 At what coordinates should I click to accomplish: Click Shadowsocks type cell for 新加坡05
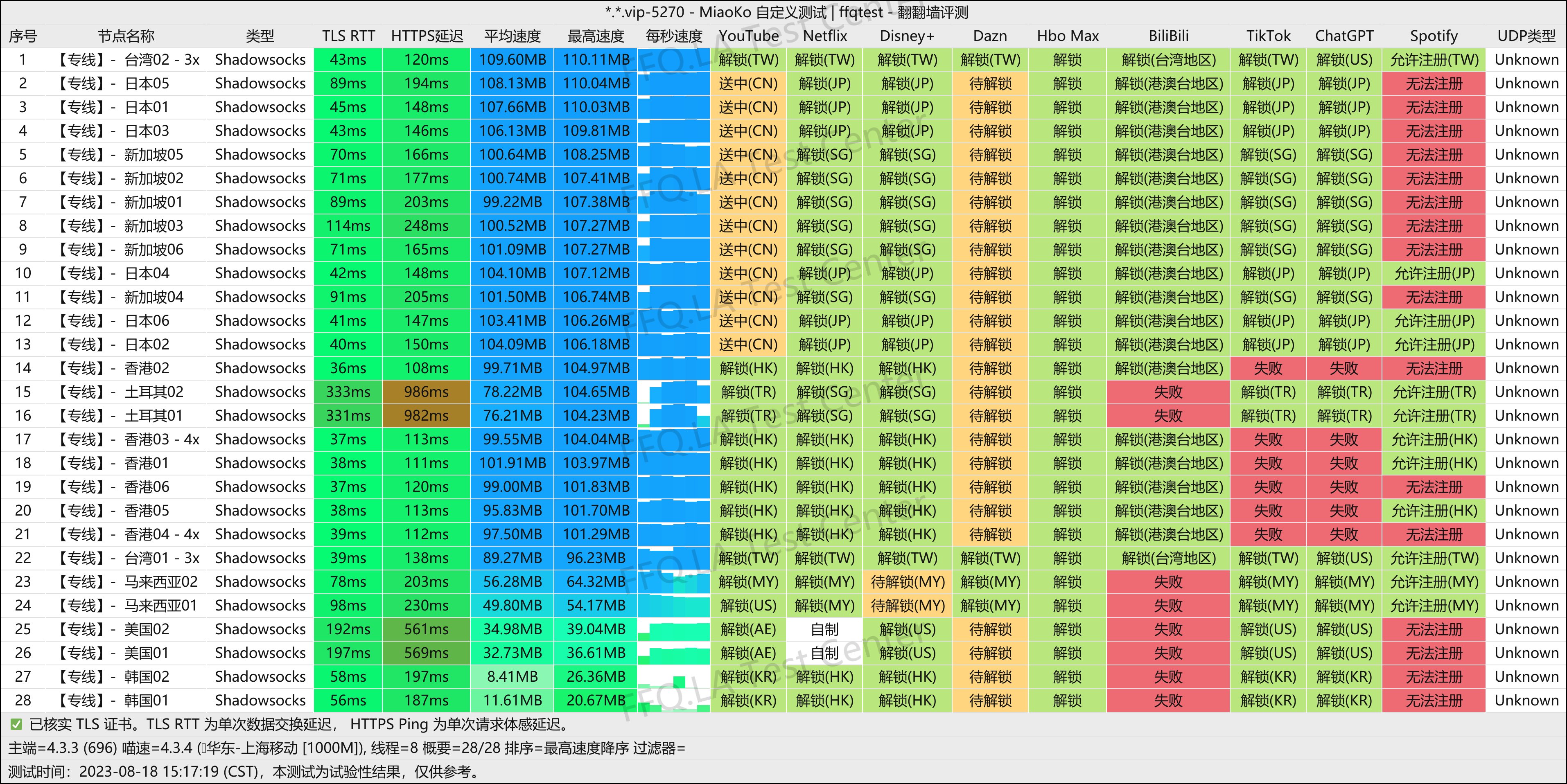tap(260, 155)
